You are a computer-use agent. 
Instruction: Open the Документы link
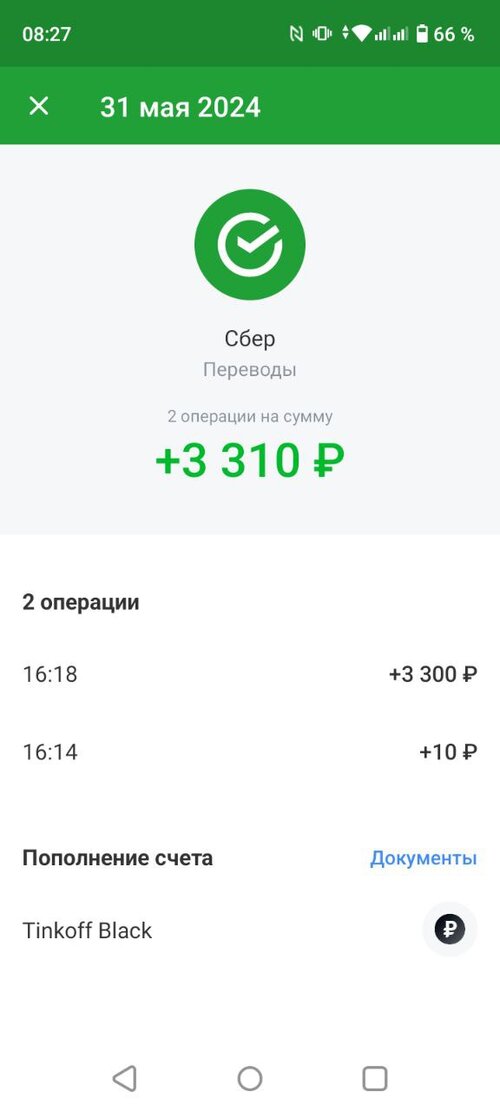[x=423, y=858]
